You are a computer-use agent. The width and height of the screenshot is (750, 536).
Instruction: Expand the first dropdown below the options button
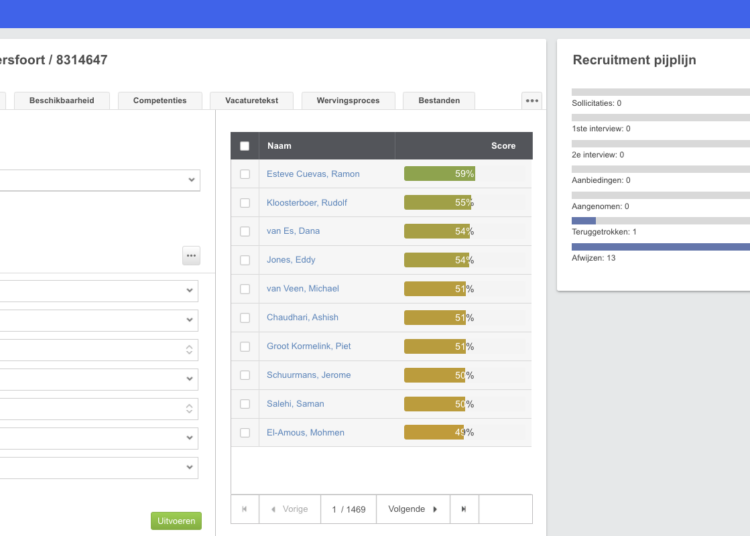pos(100,290)
